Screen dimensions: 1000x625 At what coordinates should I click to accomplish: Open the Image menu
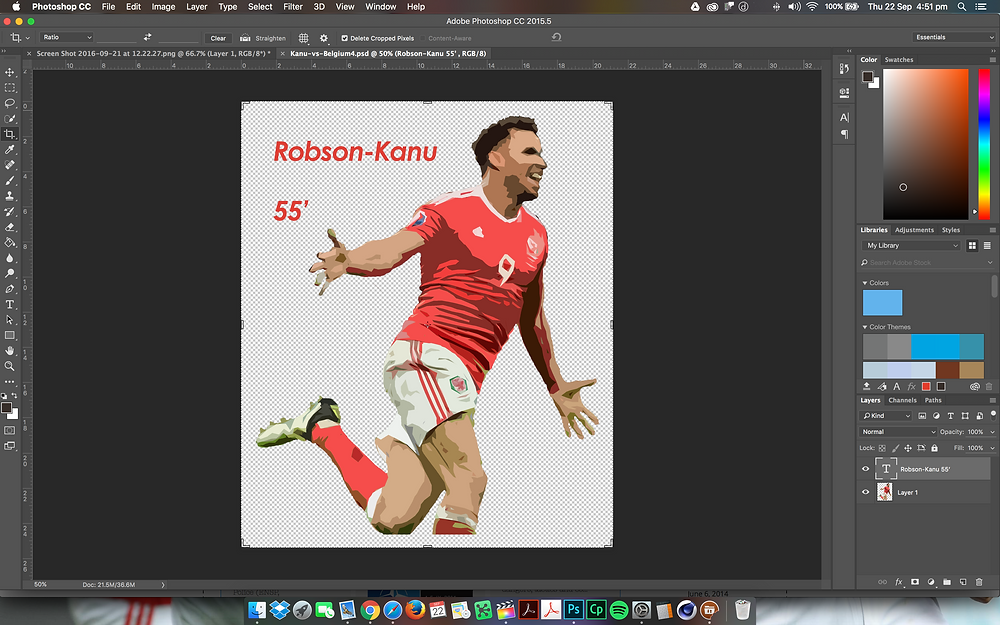click(163, 6)
